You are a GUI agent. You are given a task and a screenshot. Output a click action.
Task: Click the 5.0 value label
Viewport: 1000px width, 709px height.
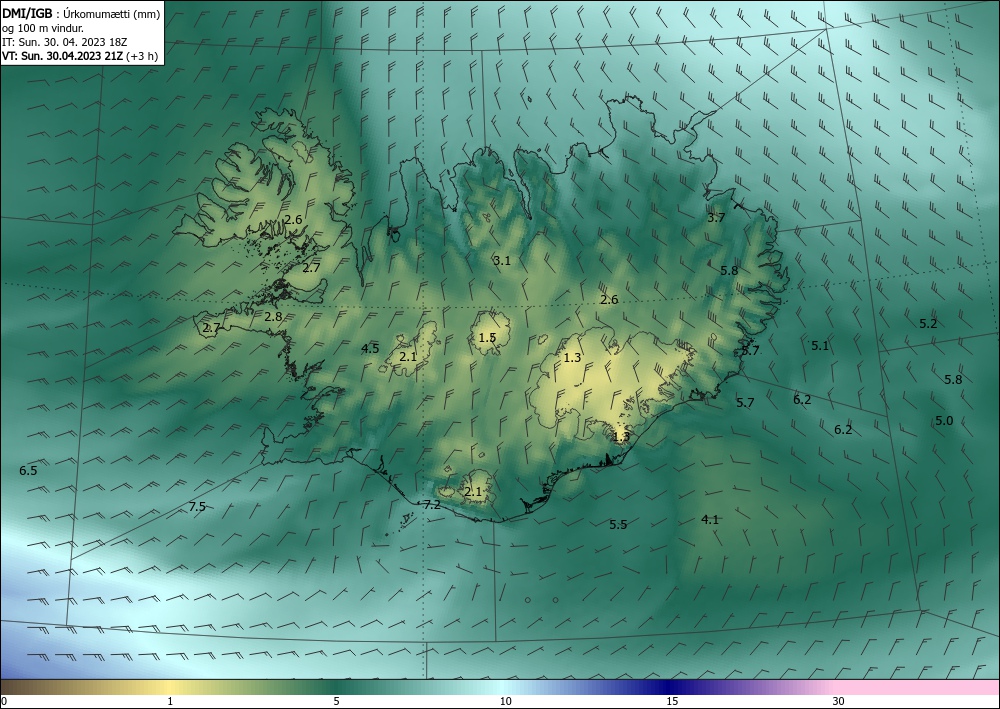click(x=944, y=421)
